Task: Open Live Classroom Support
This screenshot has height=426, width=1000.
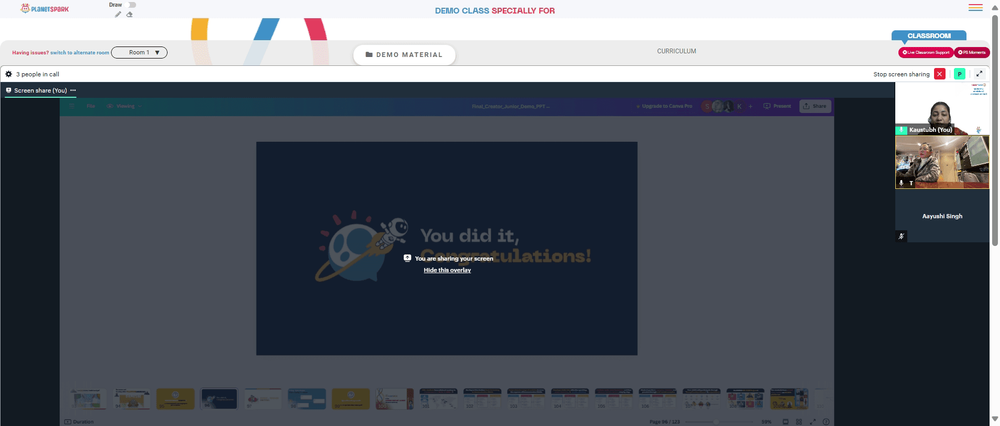Action: 925,52
